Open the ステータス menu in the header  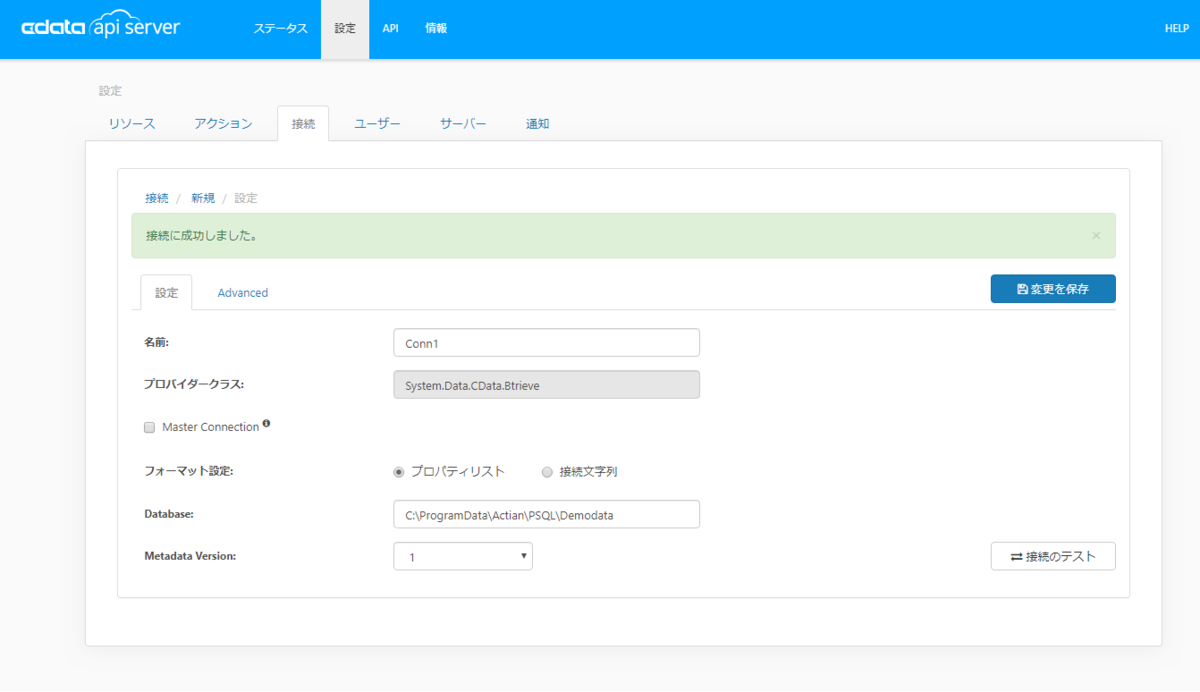coord(281,29)
